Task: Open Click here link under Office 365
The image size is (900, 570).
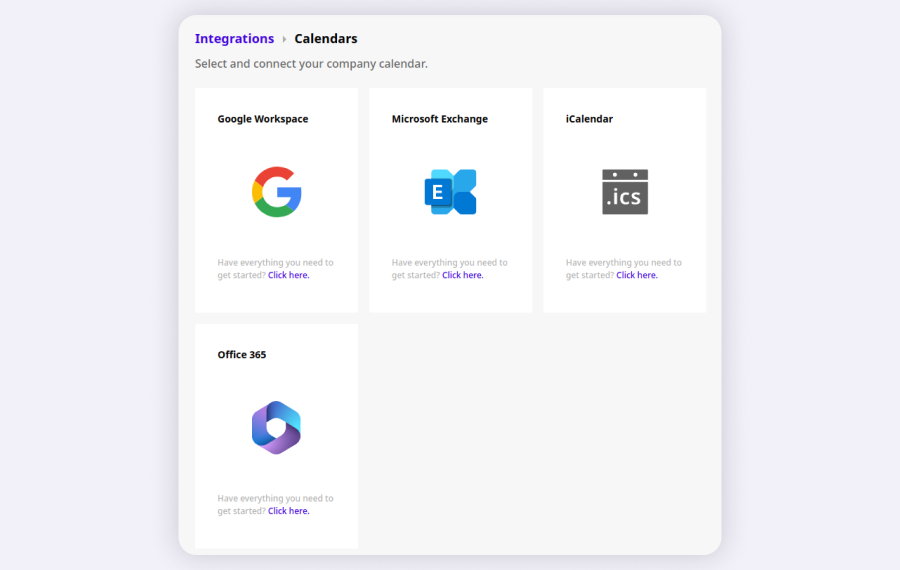Action: (x=289, y=511)
